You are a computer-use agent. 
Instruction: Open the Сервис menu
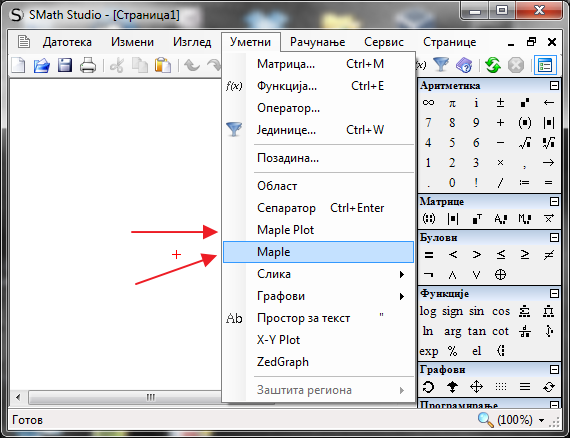[384, 42]
